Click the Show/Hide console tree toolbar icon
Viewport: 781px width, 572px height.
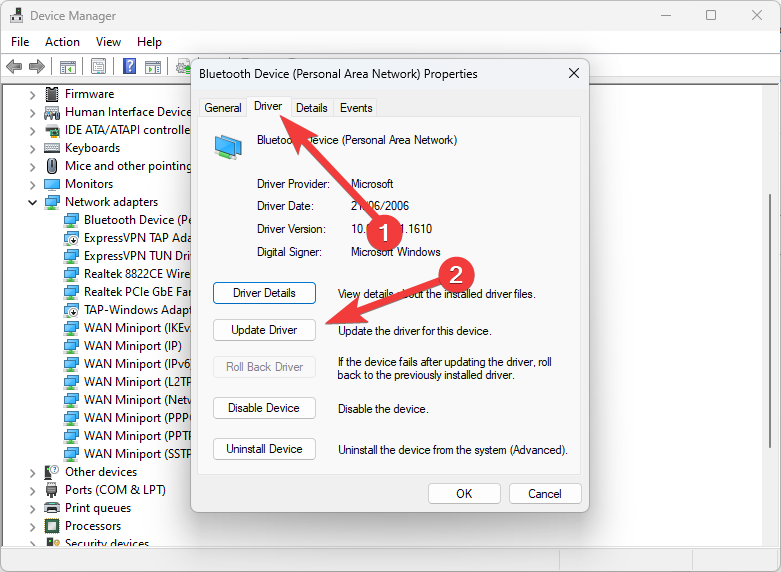coord(68,67)
